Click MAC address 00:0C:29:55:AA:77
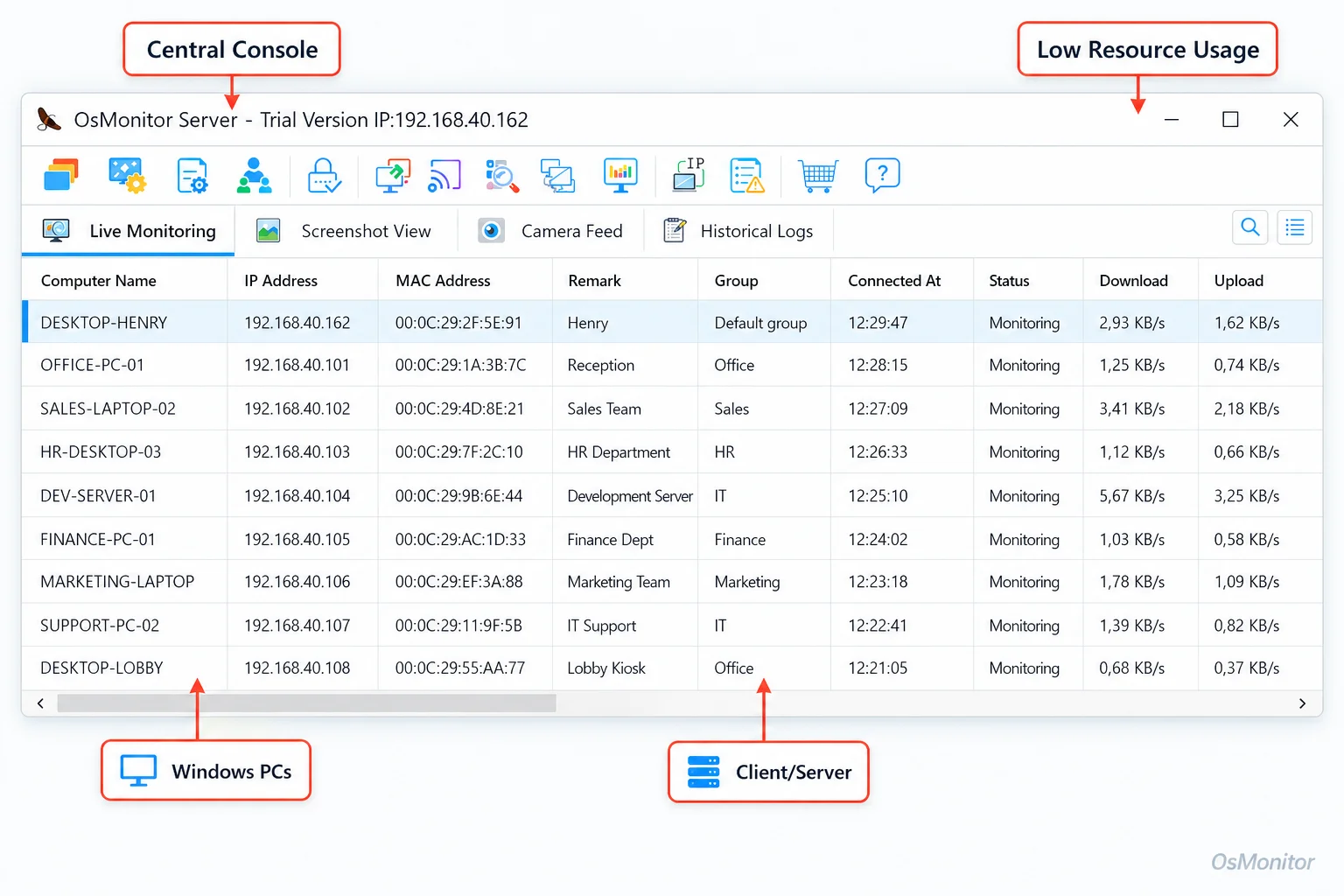This screenshot has width=1344, height=896. click(460, 668)
